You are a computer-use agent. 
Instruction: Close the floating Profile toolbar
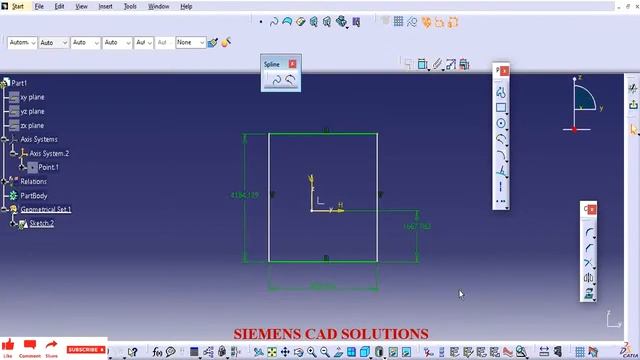tap(505, 71)
